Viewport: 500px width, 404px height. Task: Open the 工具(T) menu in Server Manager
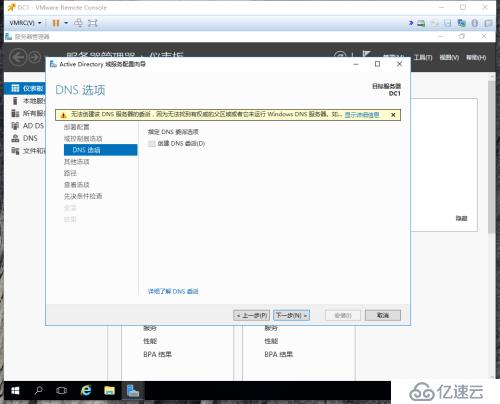423,58
